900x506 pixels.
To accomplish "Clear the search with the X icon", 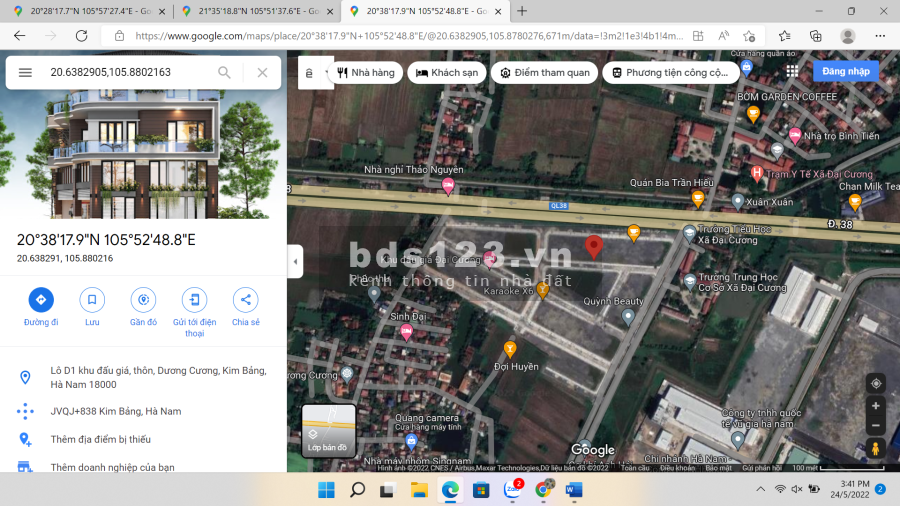I will [262, 72].
